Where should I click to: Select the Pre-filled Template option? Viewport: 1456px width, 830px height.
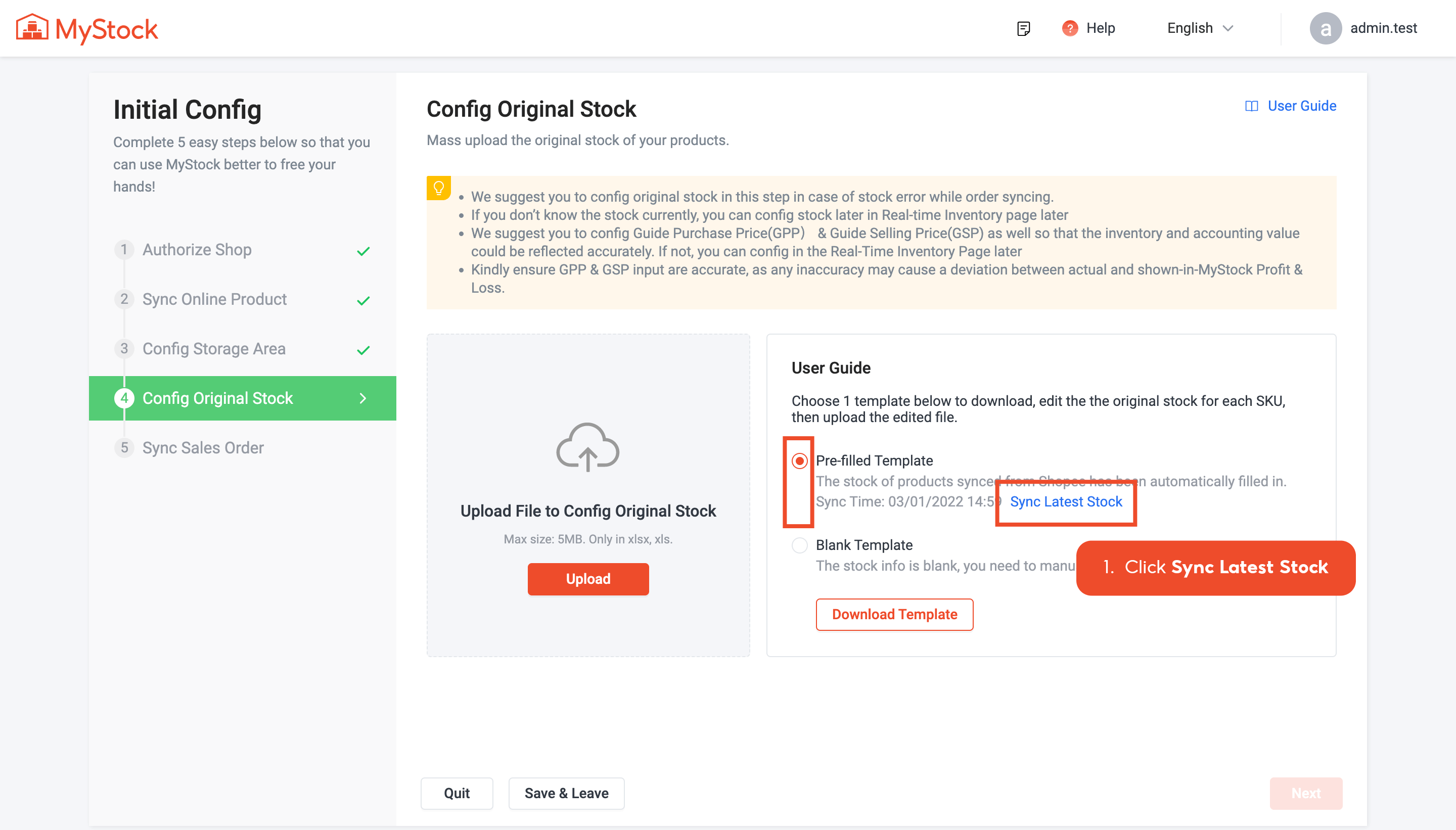(800, 460)
